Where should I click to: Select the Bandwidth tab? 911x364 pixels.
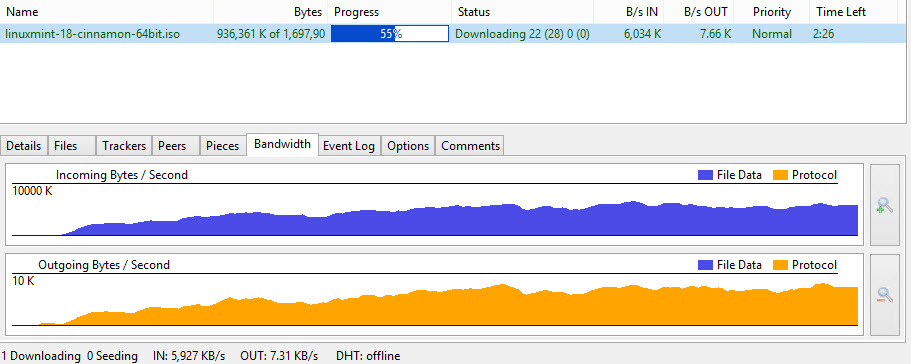[282, 144]
